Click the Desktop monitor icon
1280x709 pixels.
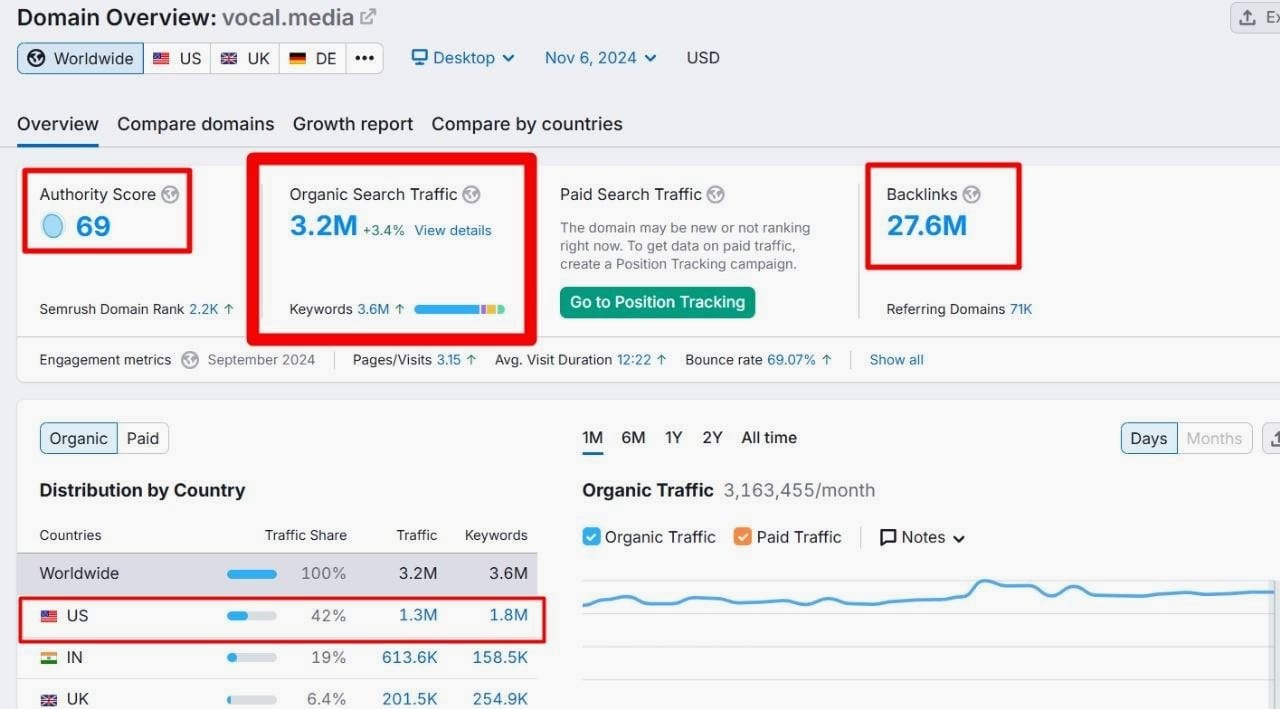pyautogui.click(x=420, y=58)
